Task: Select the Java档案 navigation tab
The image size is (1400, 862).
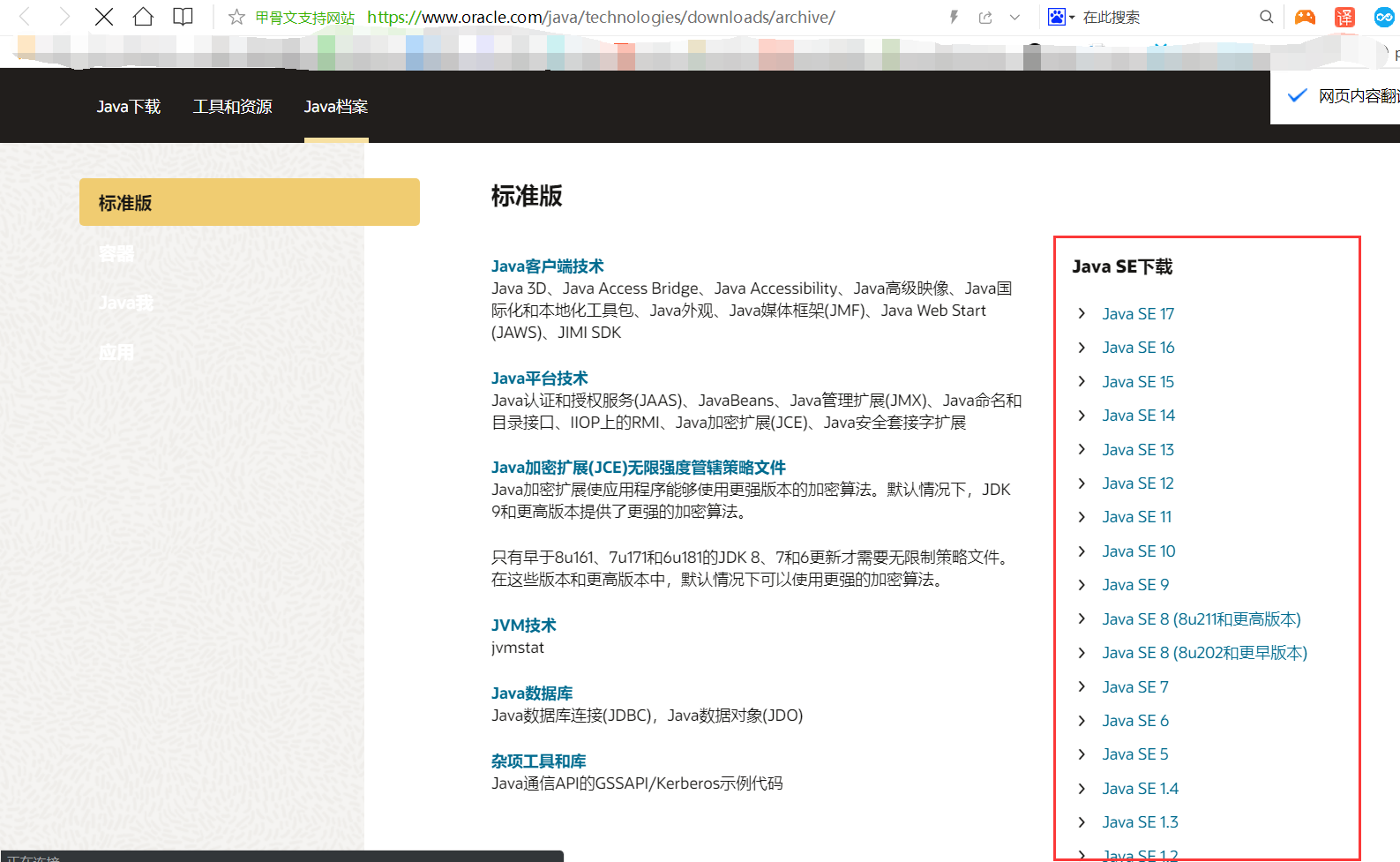Action: (336, 107)
